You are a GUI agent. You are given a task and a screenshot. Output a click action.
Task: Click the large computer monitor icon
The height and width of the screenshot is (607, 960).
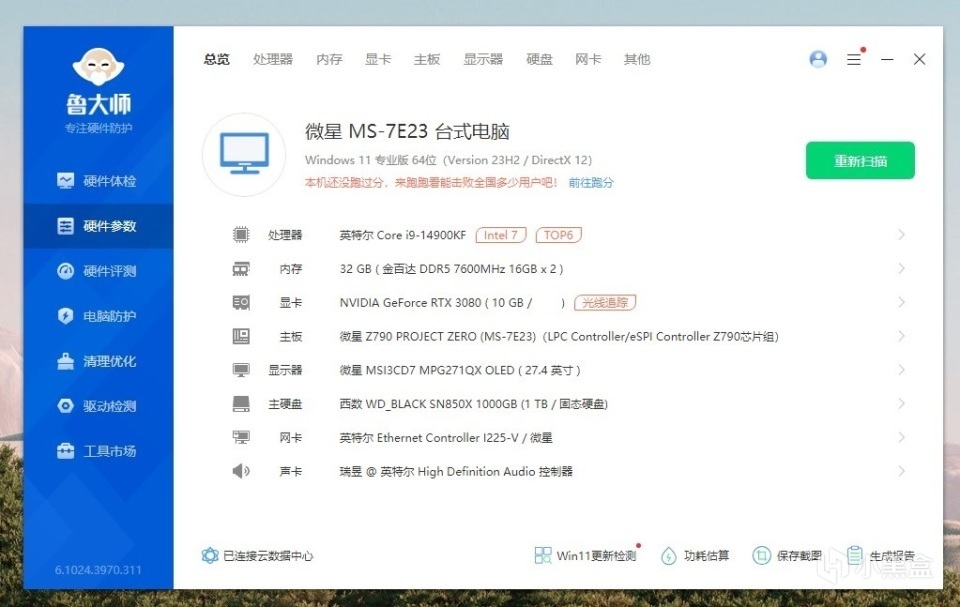point(244,154)
